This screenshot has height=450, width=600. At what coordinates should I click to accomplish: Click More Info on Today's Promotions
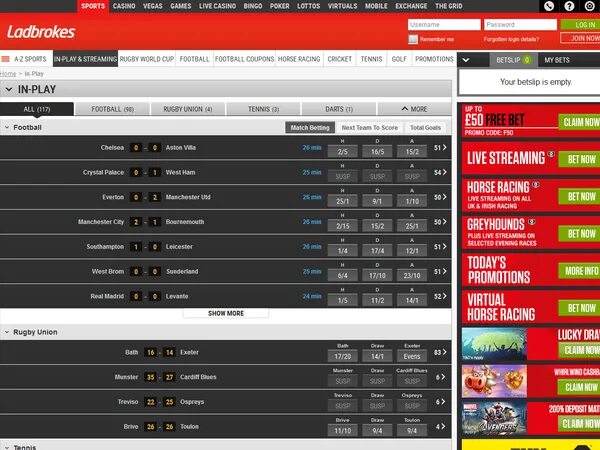580,271
